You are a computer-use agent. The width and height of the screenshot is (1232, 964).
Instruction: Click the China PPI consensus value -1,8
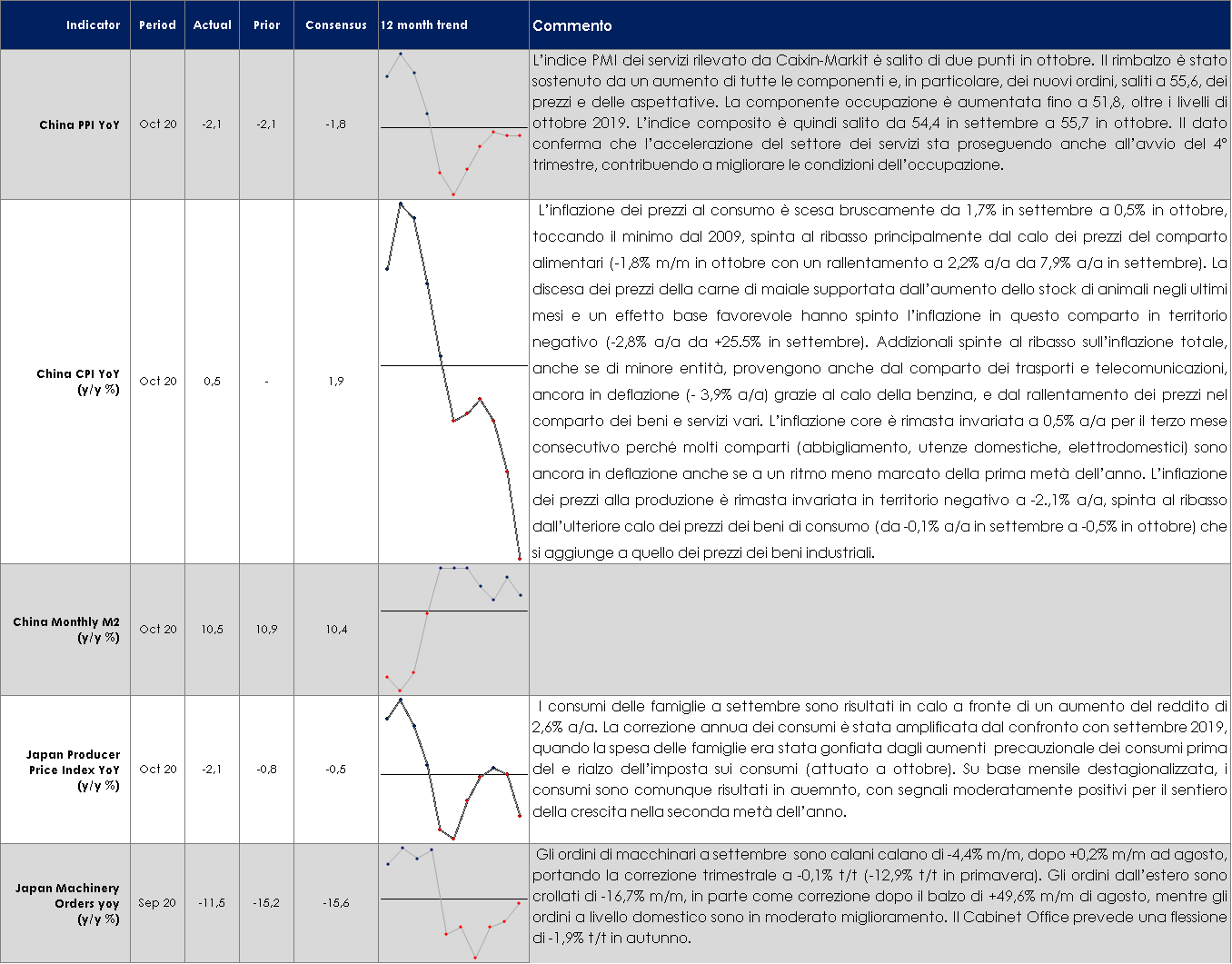pyautogui.click(x=335, y=124)
